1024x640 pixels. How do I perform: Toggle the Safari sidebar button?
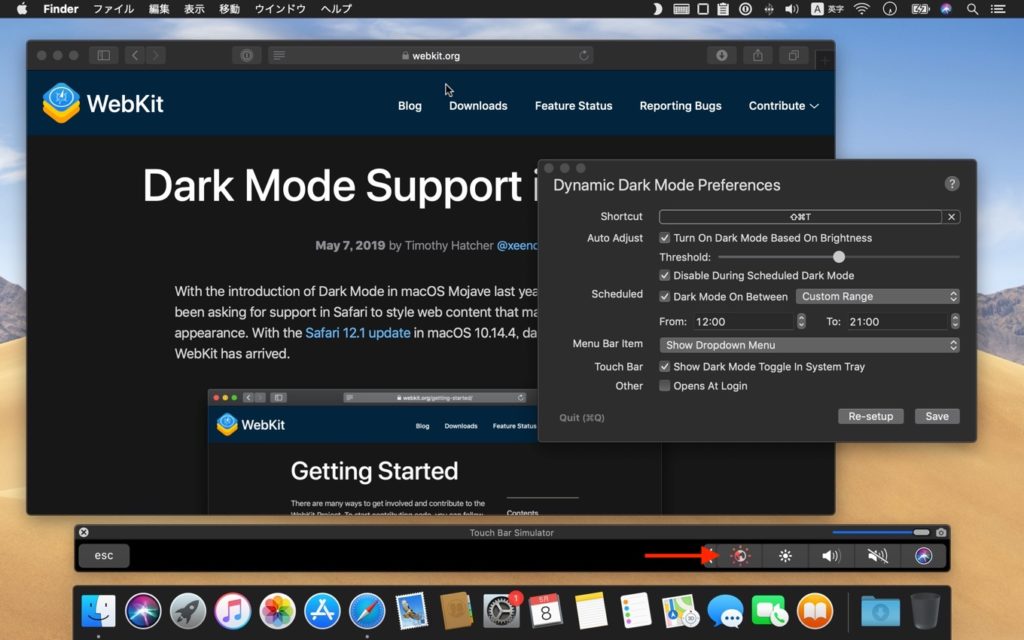(103, 56)
